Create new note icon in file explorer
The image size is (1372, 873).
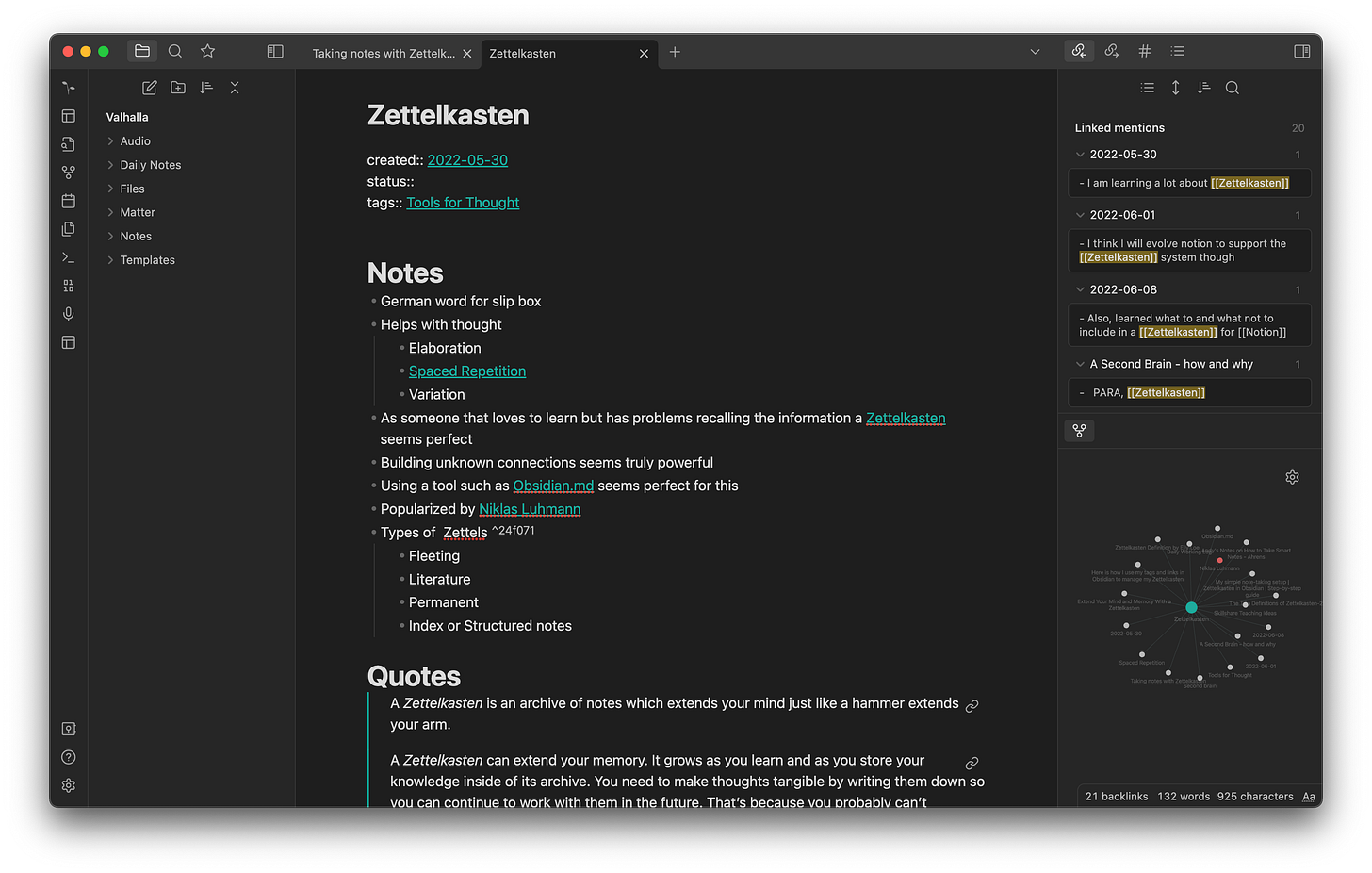[150, 88]
